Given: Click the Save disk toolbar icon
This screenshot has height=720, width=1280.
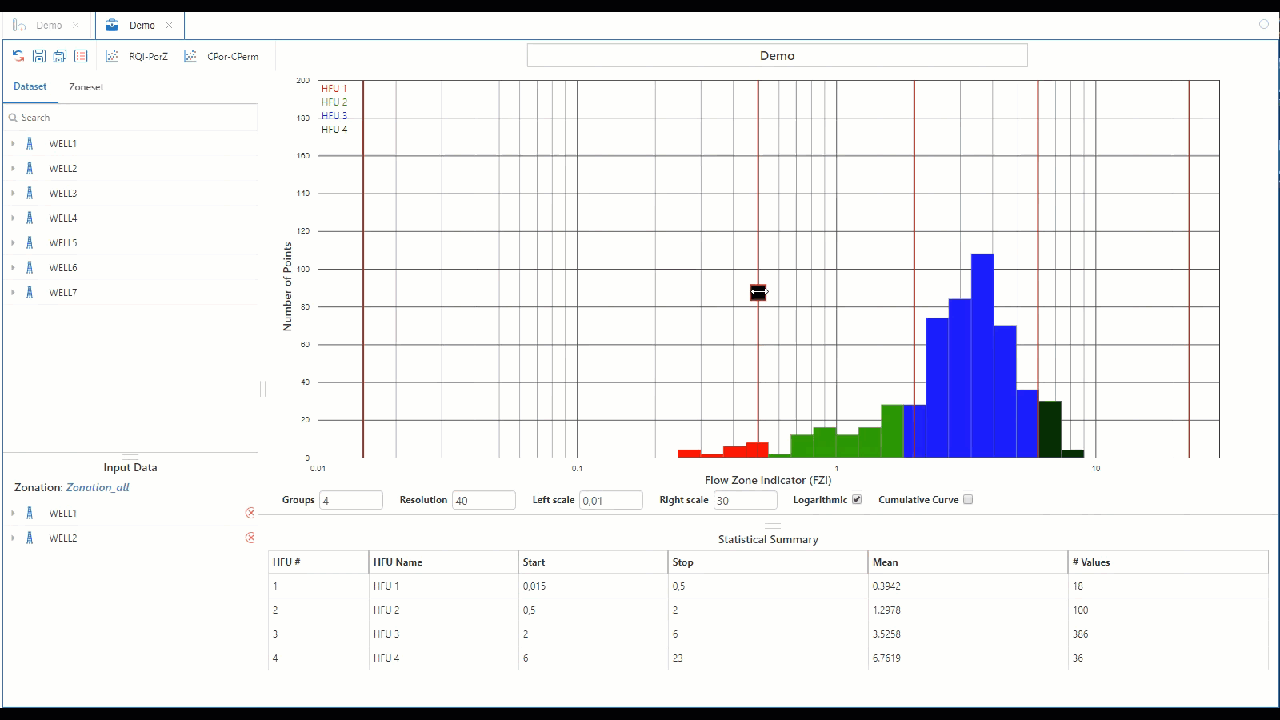Looking at the screenshot, I should point(39,56).
